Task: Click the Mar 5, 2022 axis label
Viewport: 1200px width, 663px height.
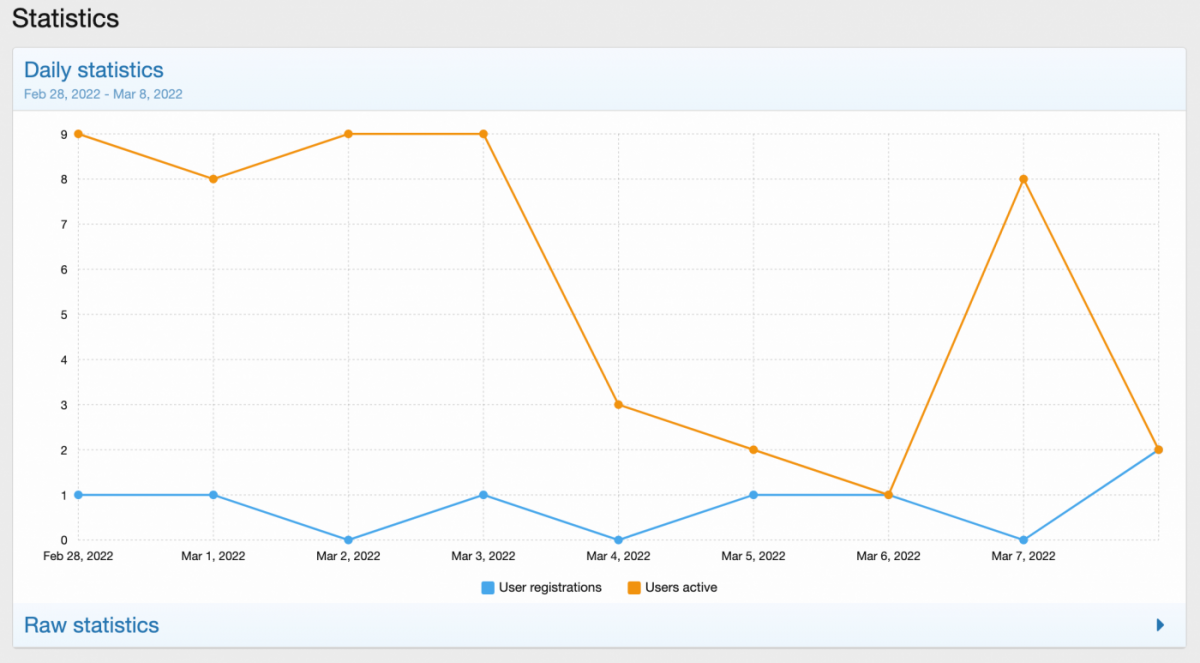Action: click(x=753, y=556)
